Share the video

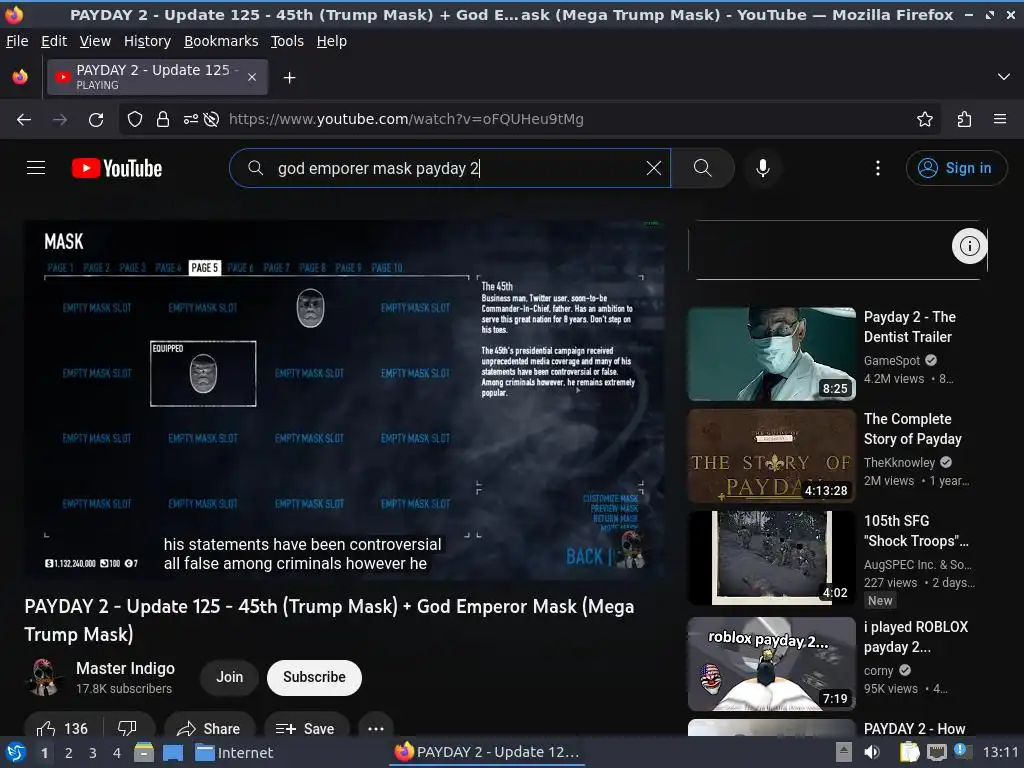coord(209,728)
